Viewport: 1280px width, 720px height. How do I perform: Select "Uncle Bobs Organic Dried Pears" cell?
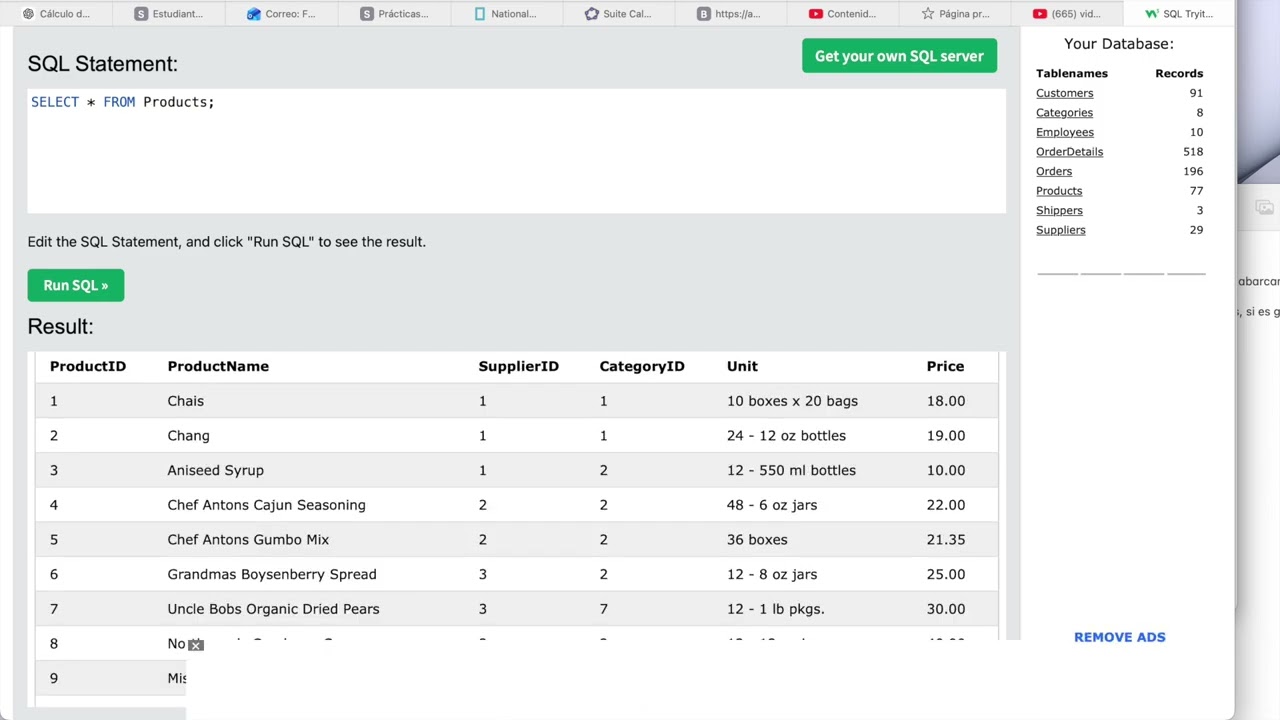tap(273, 609)
